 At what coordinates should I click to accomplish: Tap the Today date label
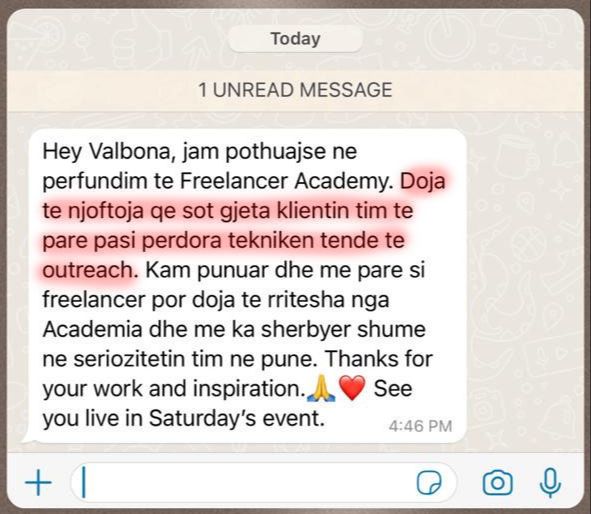[x=296, y=39]
